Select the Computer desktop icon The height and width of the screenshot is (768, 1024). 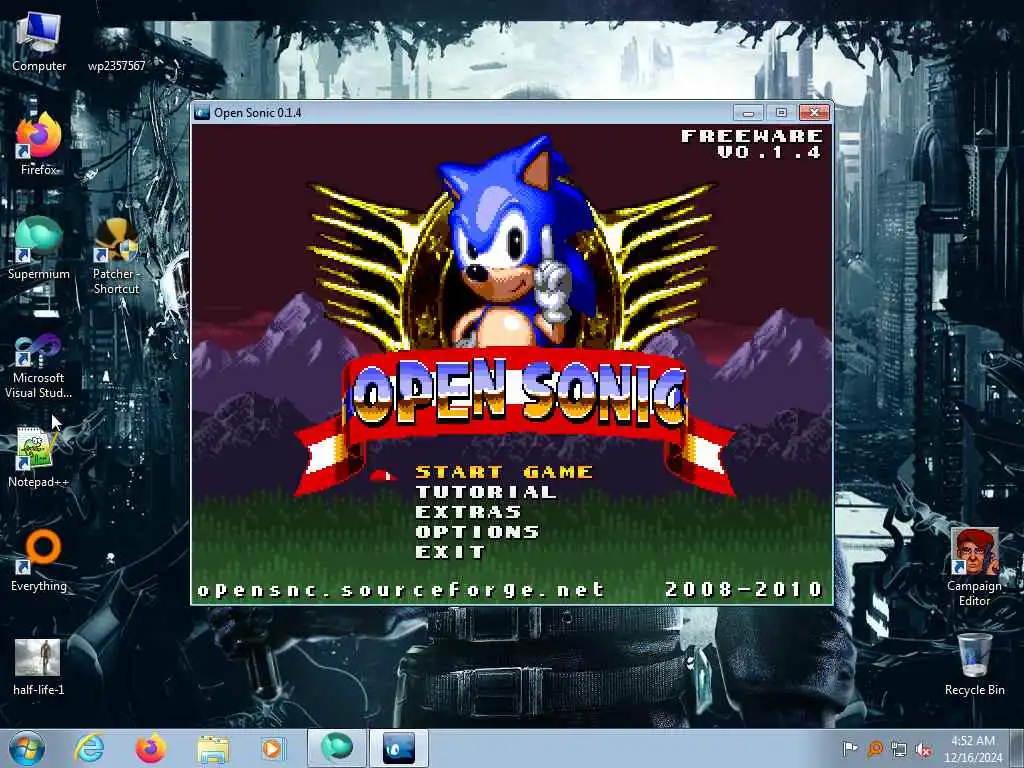pos(39,42)
